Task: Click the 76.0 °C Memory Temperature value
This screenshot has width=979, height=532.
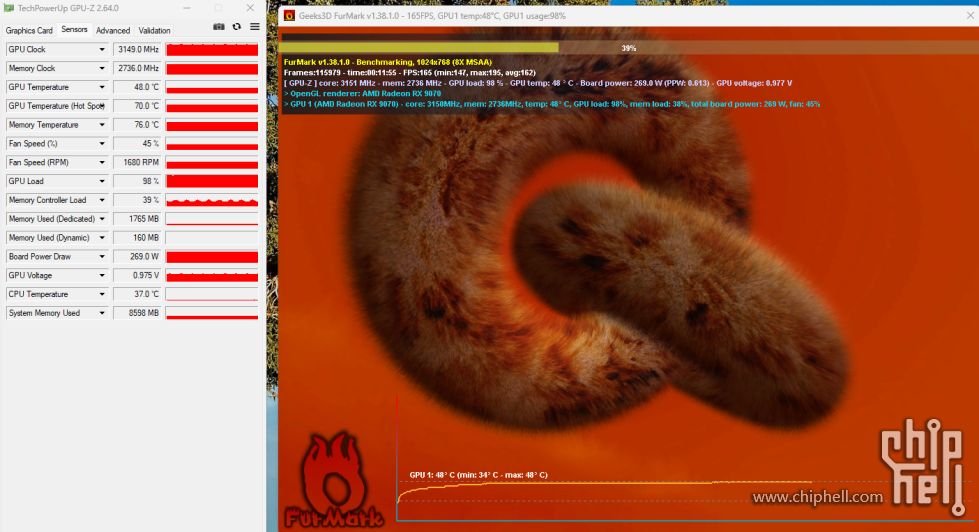Action: [137, 125]
